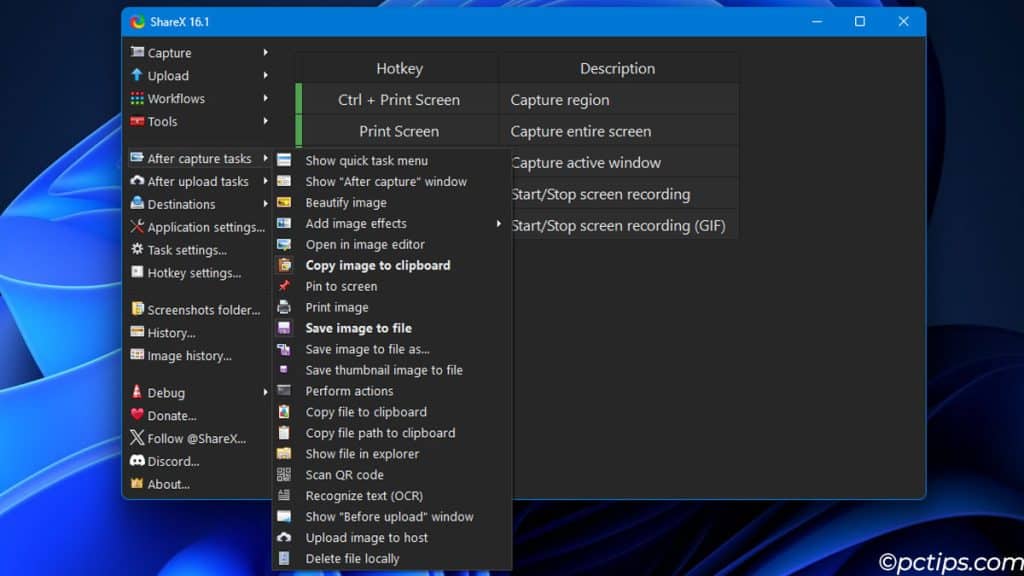The width and height of the screenshot is (1024, 576).
Task: Click the Hotkey settings icon
Action: 137,272
